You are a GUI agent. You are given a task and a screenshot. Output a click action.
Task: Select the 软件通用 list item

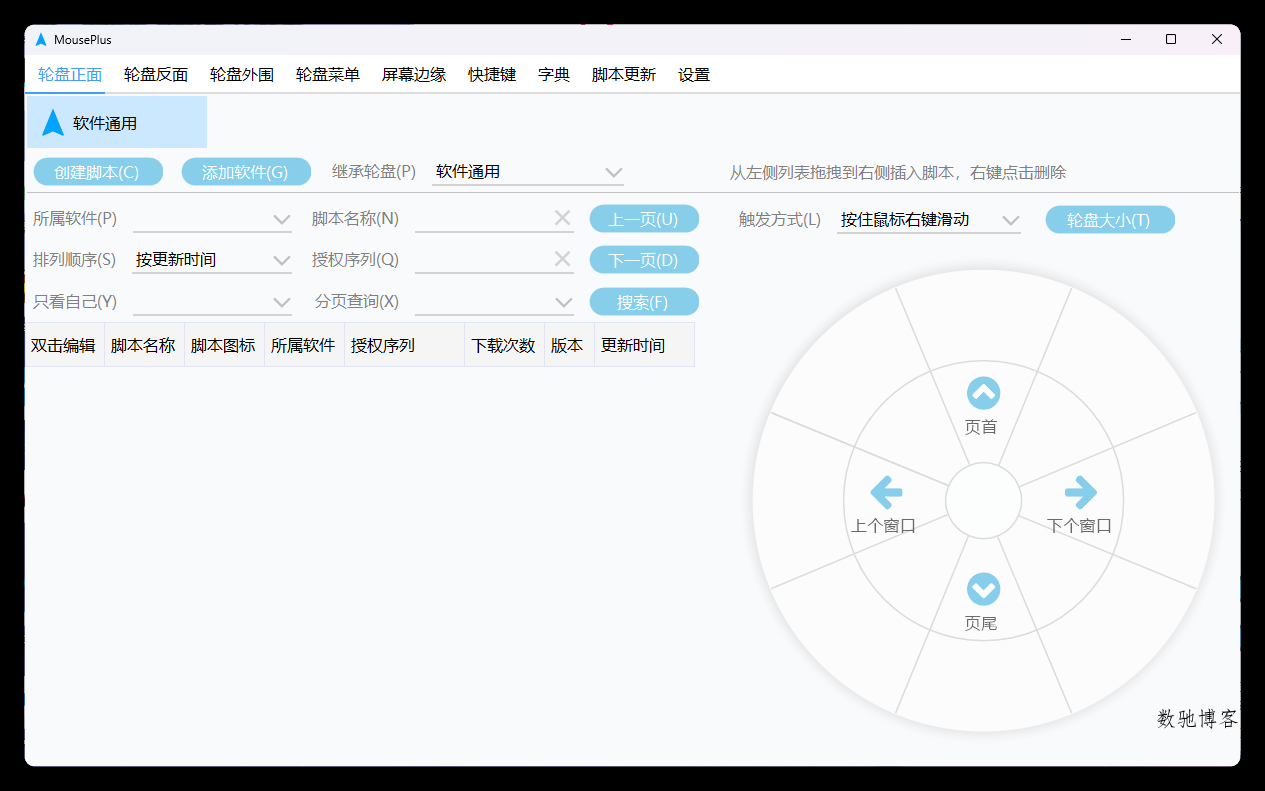[x=117, y=122]
